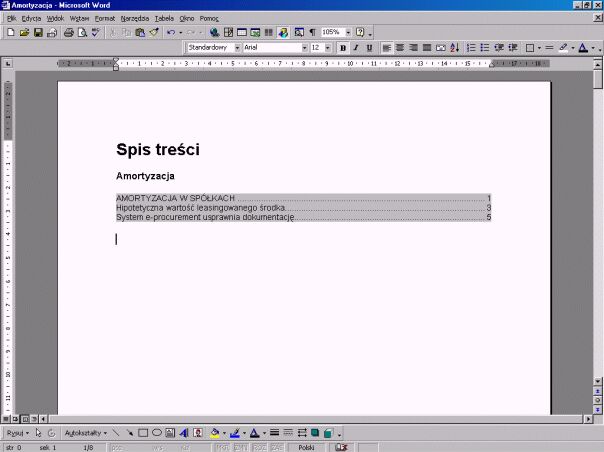Open an existing file with Open icon
This screenshot has width=604, height=452.
[x=24, y=33]
